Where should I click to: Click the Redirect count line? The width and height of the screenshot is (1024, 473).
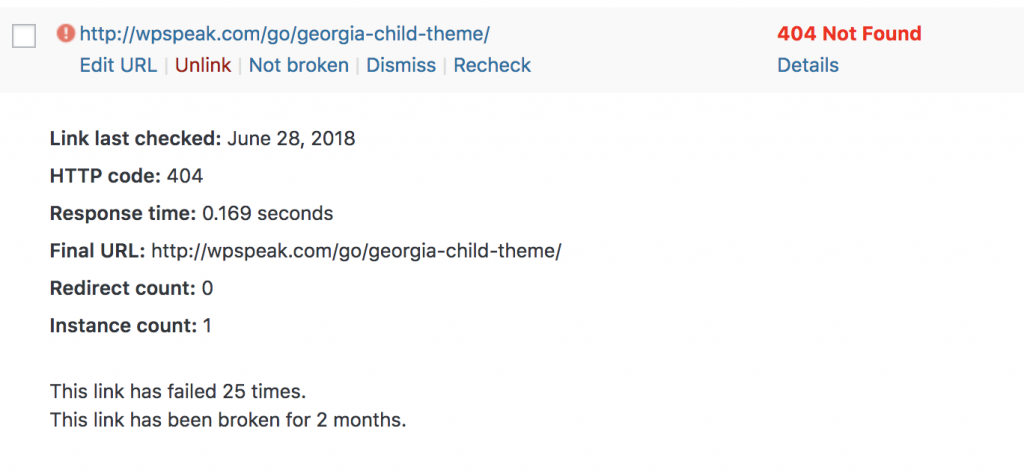(131, 287)
